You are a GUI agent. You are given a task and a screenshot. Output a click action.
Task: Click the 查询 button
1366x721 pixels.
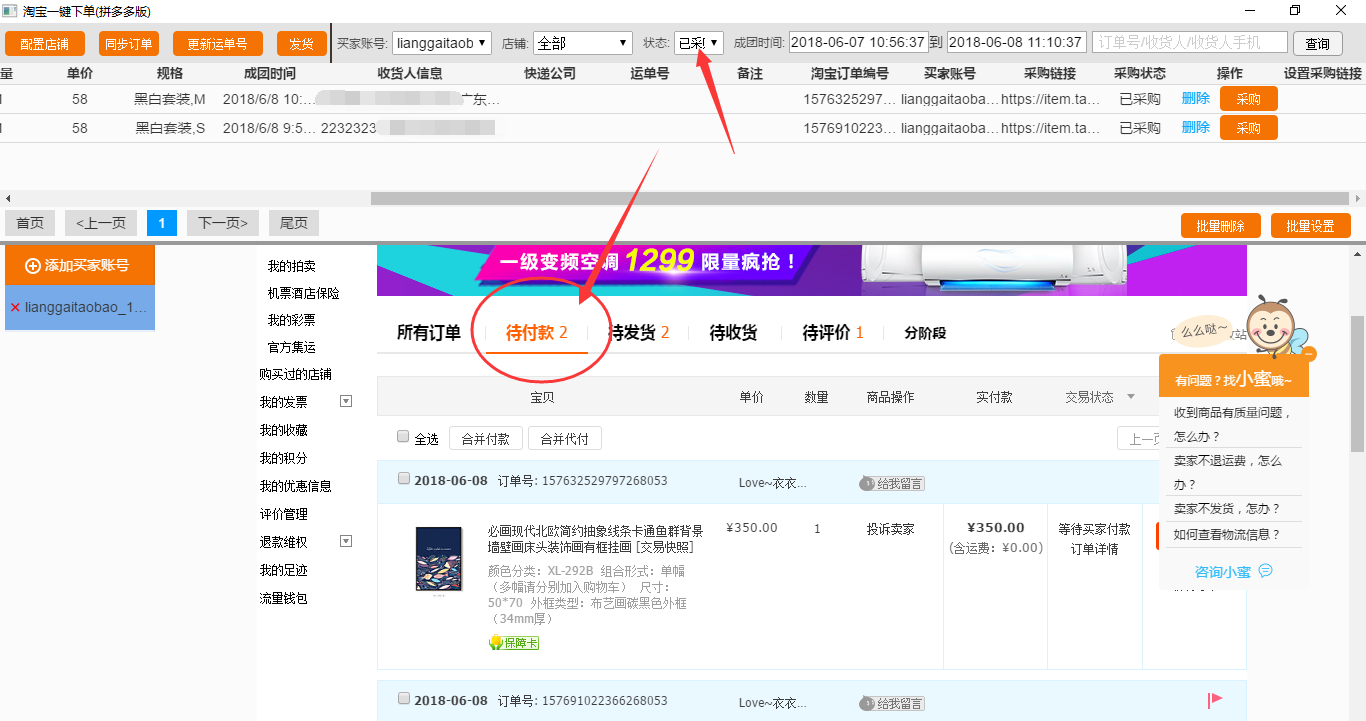point(1318,44)
